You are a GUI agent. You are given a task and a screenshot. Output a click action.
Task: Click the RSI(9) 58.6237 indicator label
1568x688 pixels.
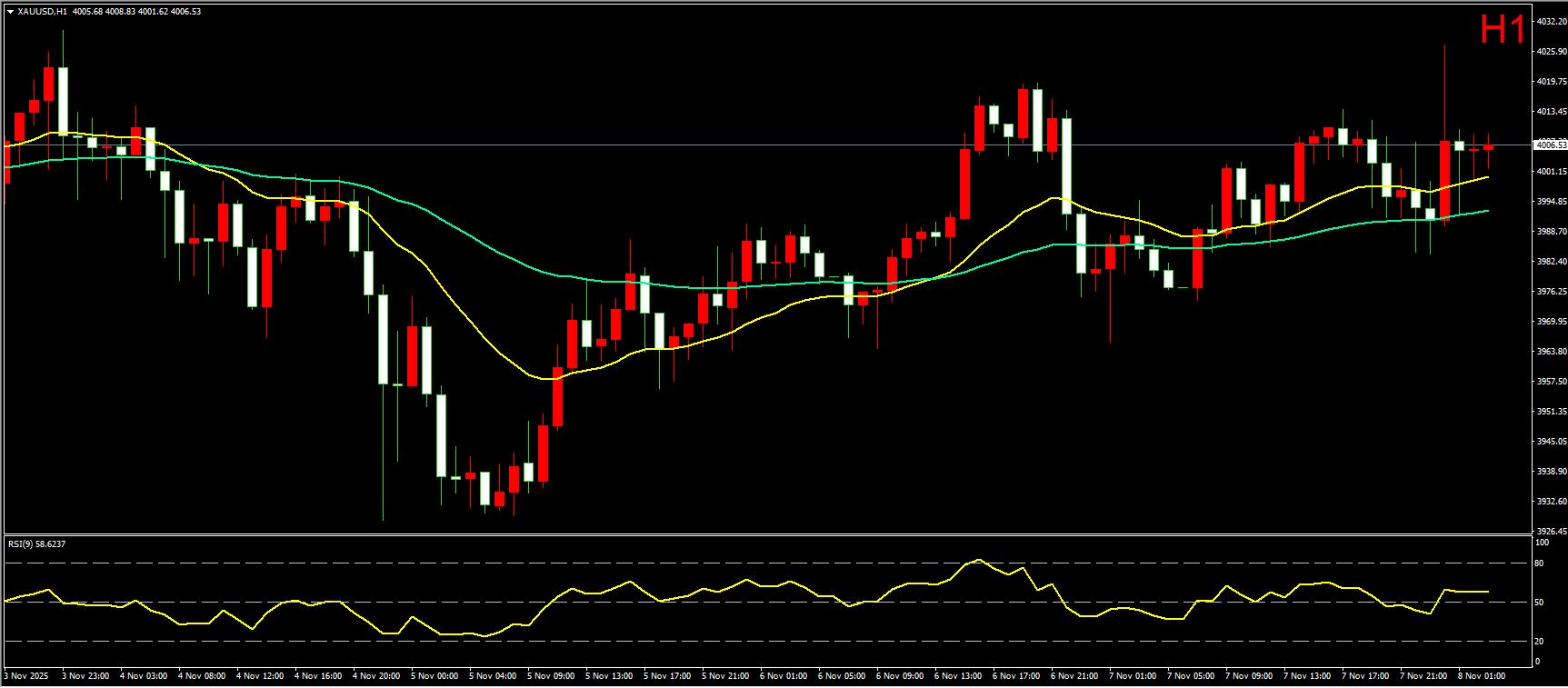click(x=36, y=544)
